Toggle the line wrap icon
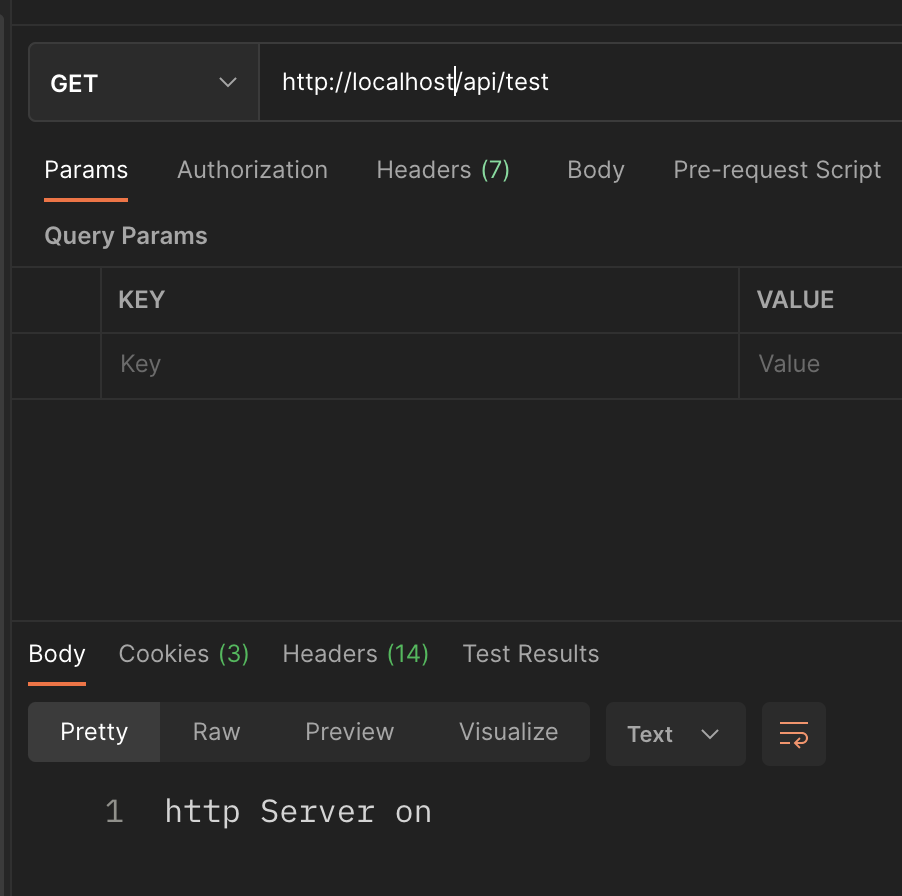This screenshot has width=902, height=896. pyautogui.click(x=794, y=734)
